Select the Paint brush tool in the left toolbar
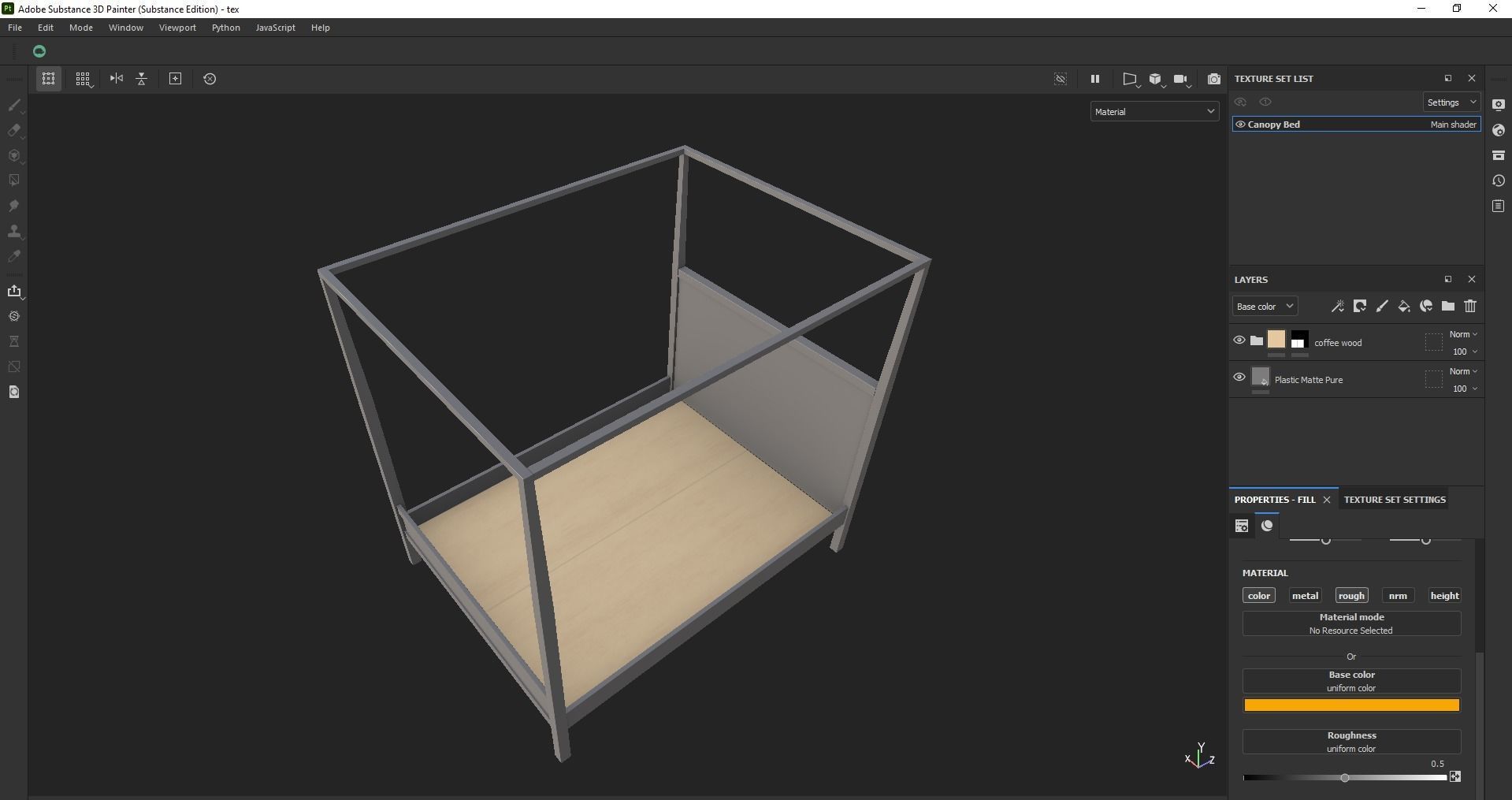Image resolution: width=1512 pixels, height=800 pixels. (14, 105)
